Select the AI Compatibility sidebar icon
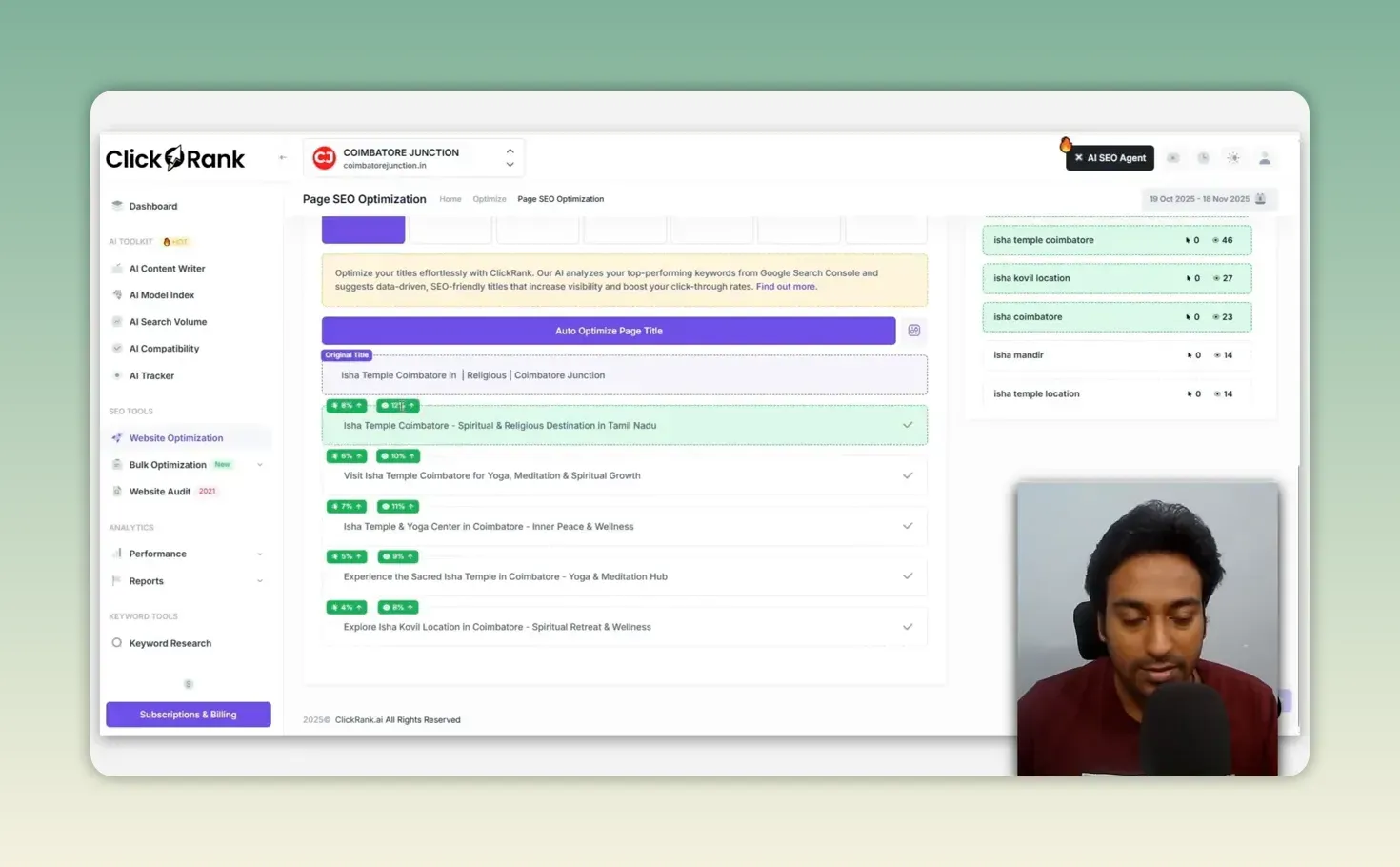1400x867 pixels. point(117,349)
